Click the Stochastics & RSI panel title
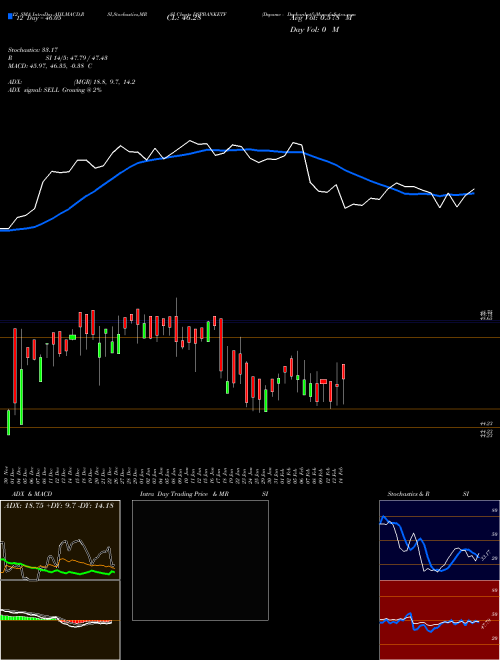 [x=428, y=494]
